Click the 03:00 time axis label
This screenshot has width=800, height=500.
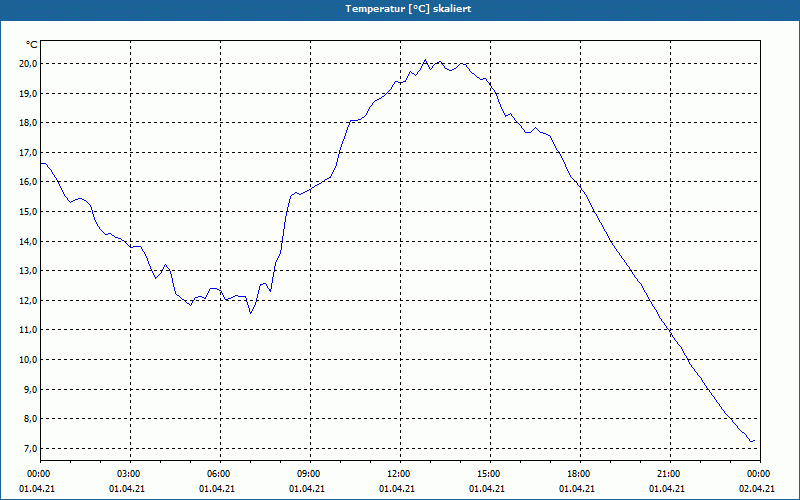tap(131, 474)
